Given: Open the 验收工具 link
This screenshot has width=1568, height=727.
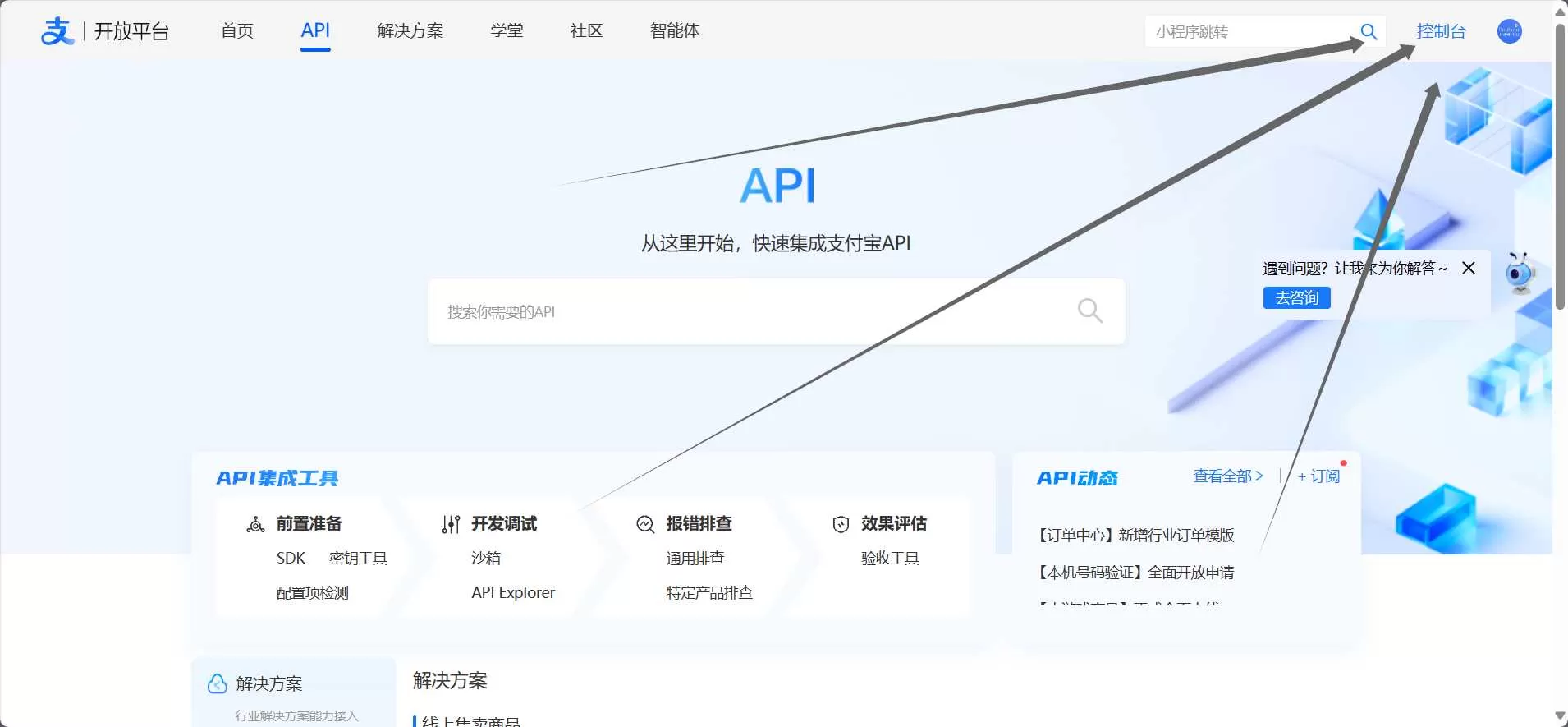Looking at the screenshot, I should (x=890, y=558).
